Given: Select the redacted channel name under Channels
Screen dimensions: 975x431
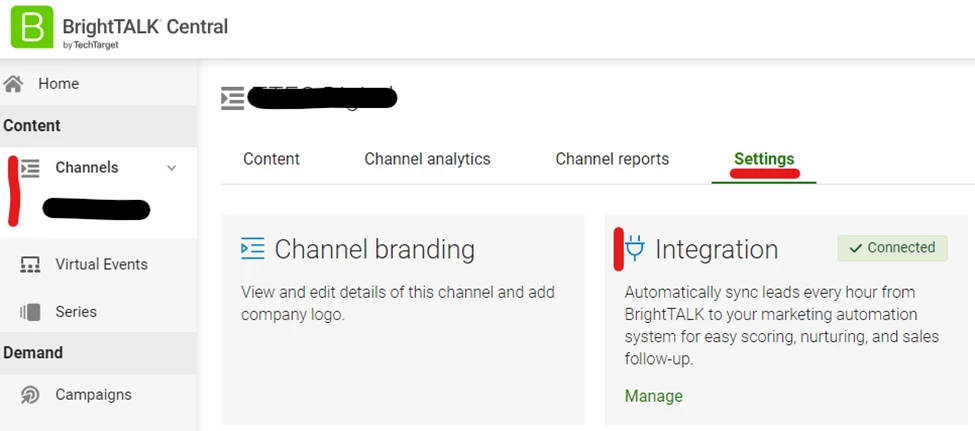Looking at the screenshot, I should 96,210.
